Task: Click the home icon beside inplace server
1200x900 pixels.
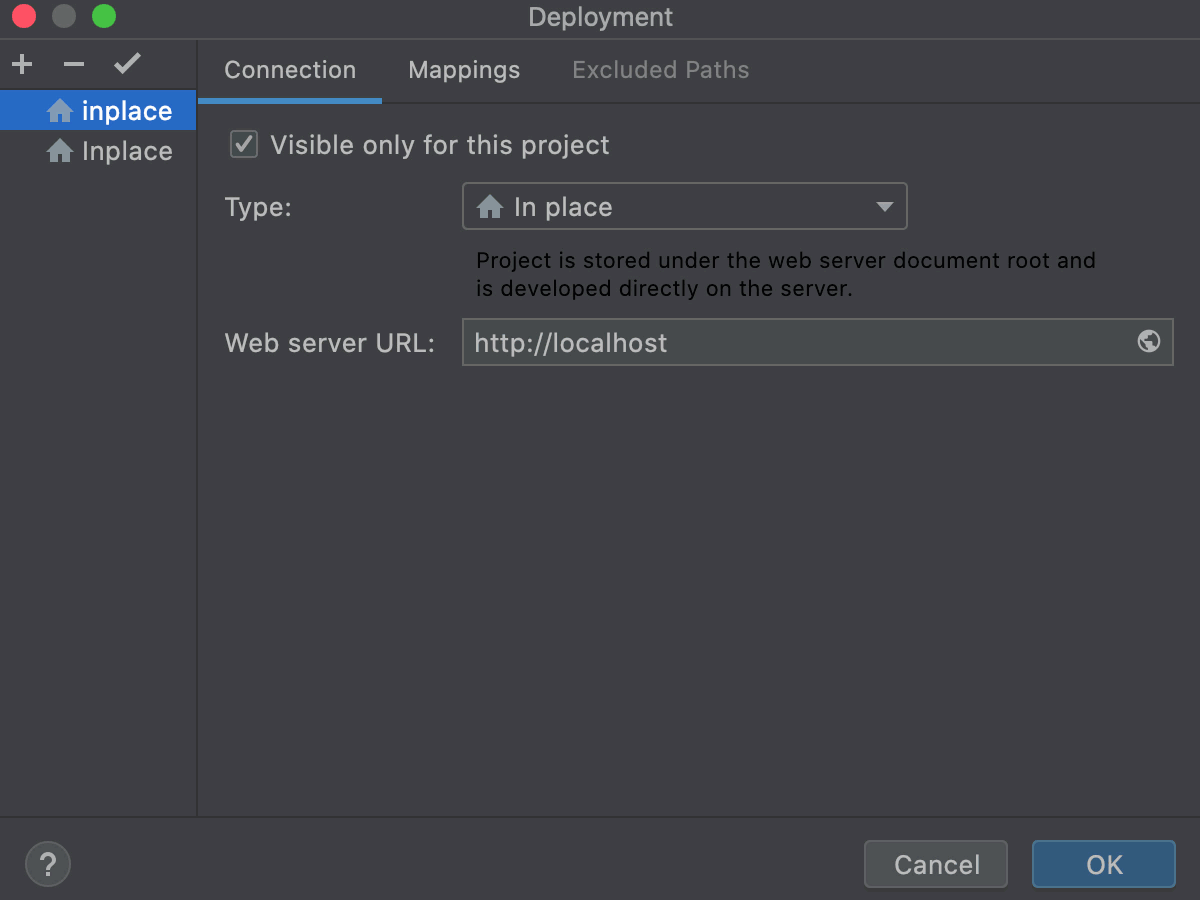Action: pos(58,111)
